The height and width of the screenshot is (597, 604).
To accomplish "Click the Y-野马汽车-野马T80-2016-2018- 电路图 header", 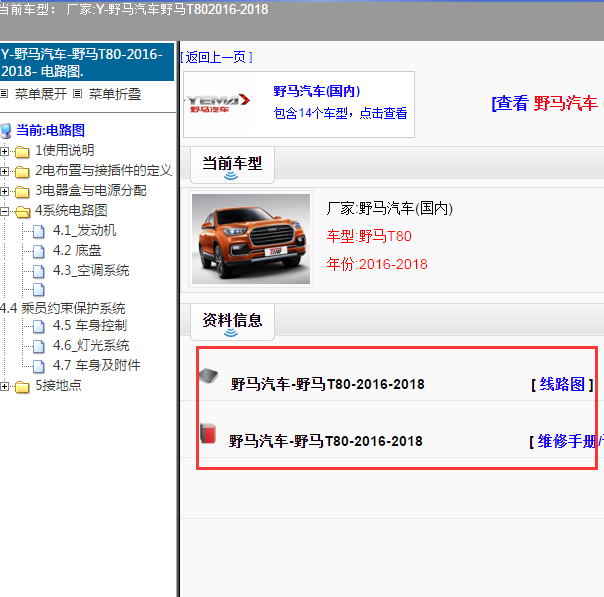I will (87, 62).
